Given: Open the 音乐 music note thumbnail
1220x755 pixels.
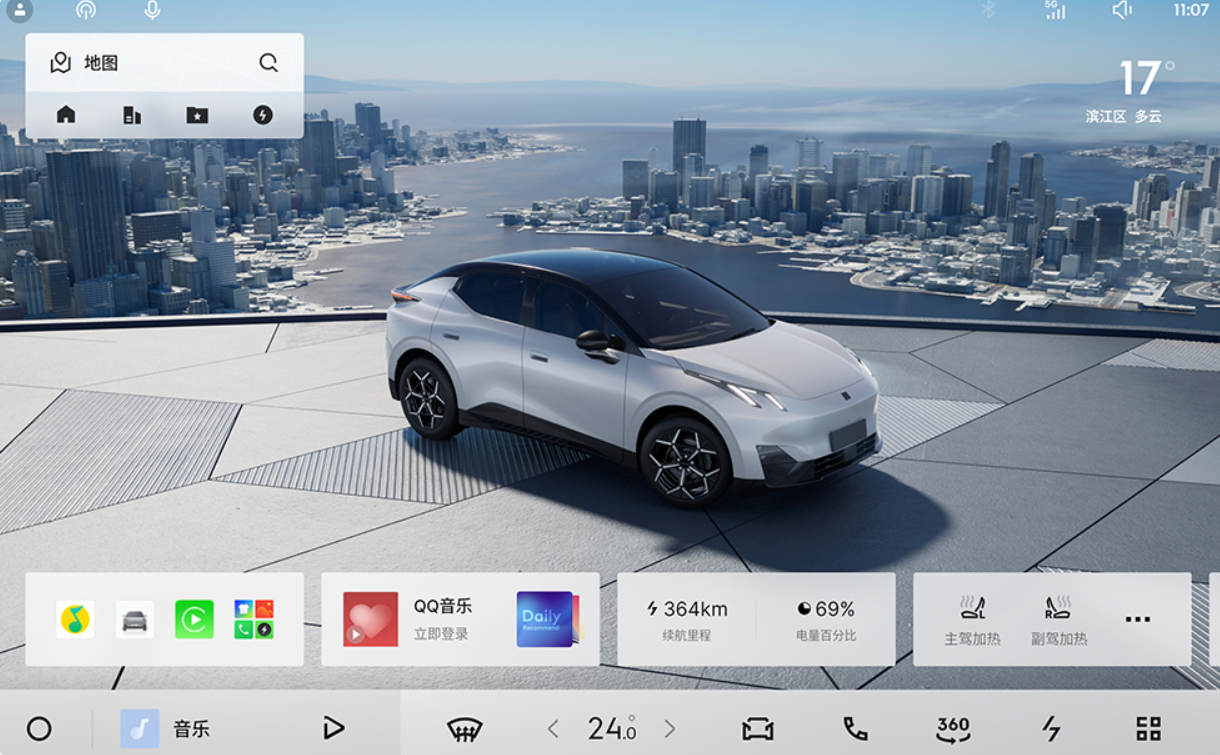Looking at the screenshot, I should point(140,728).
